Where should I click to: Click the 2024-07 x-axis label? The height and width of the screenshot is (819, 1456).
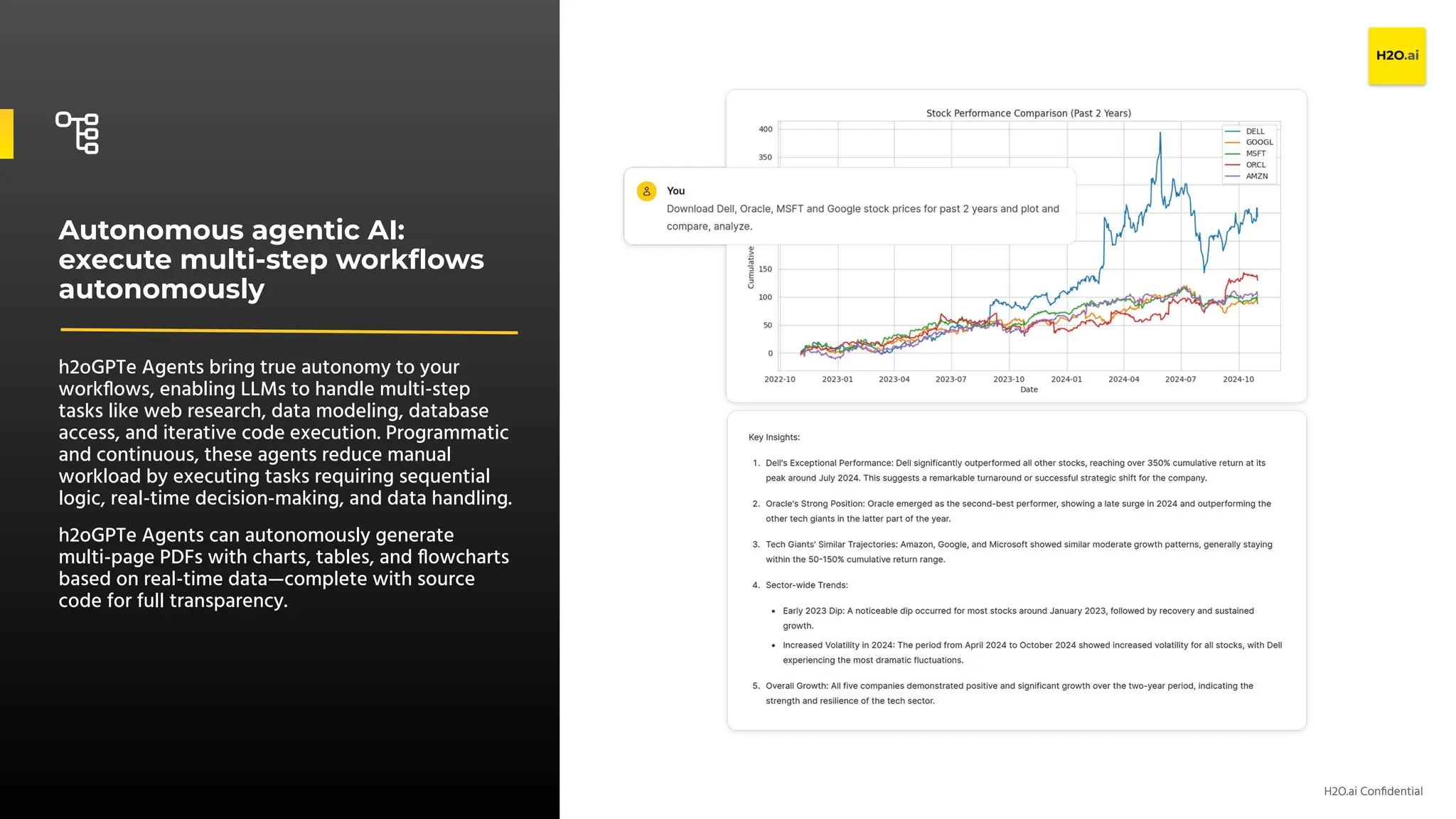(1180, 380)
